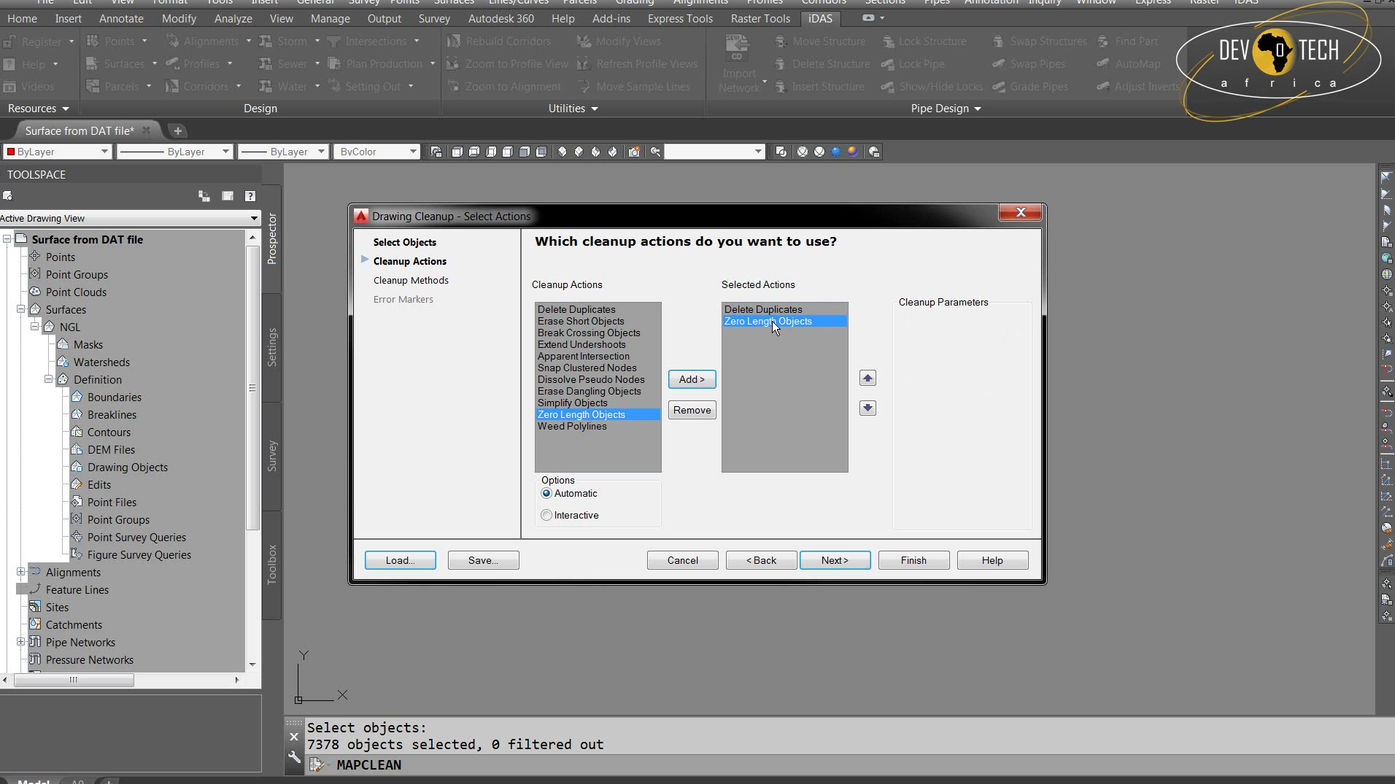Screen dimensions: 1395x784
Task: Select Delete Duplicates in Selected Actions list
Action: click(763, 310)
